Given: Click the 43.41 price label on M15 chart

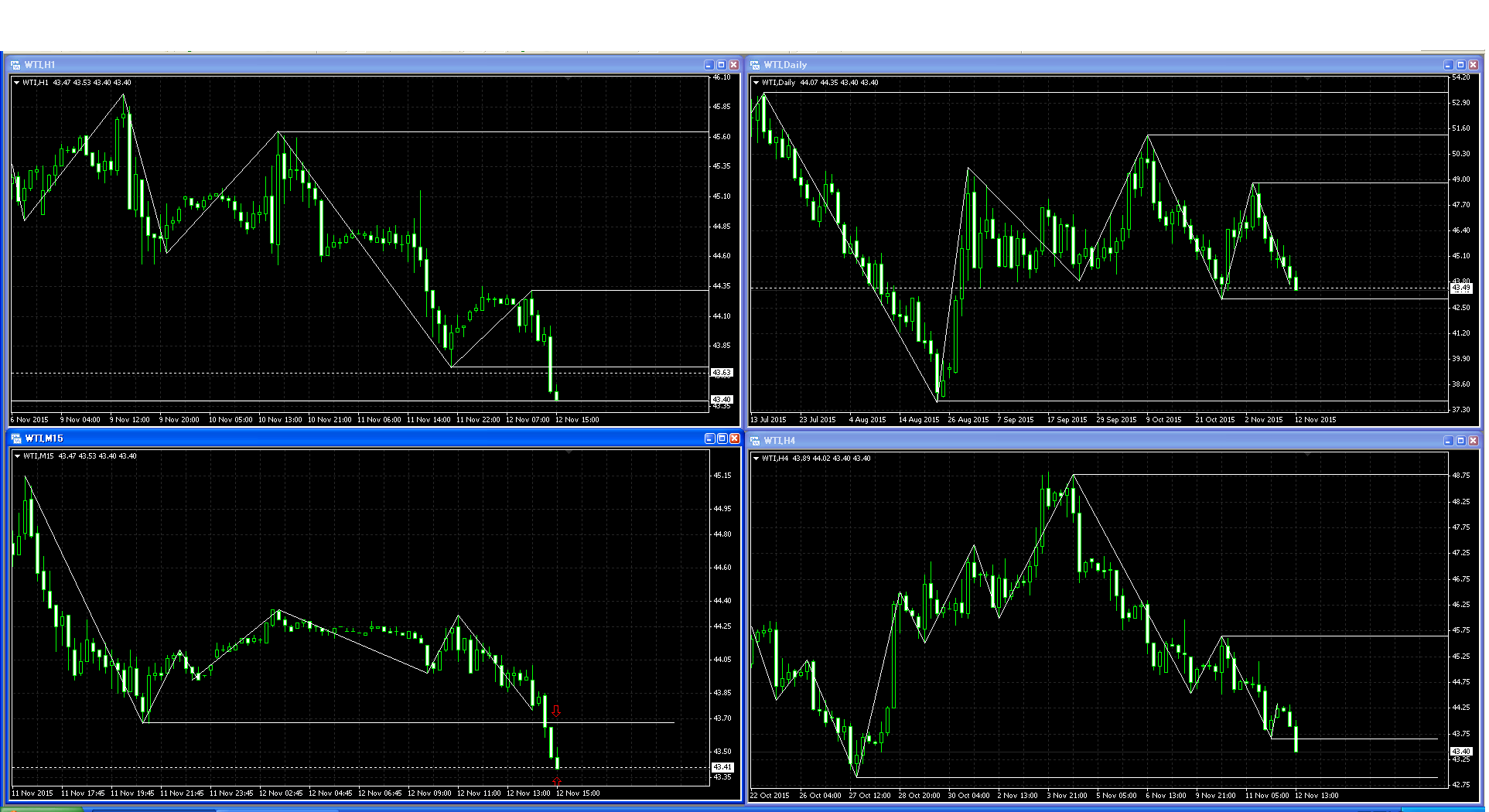Looking at the screenshot, I should [722, 767].
